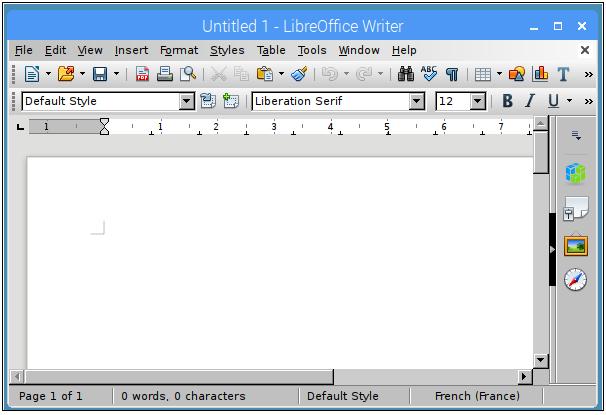The width and height of the screenshot is (606, 415).
Task: Open the Liberation Serif font name dropdown
Action: [417, 101]
